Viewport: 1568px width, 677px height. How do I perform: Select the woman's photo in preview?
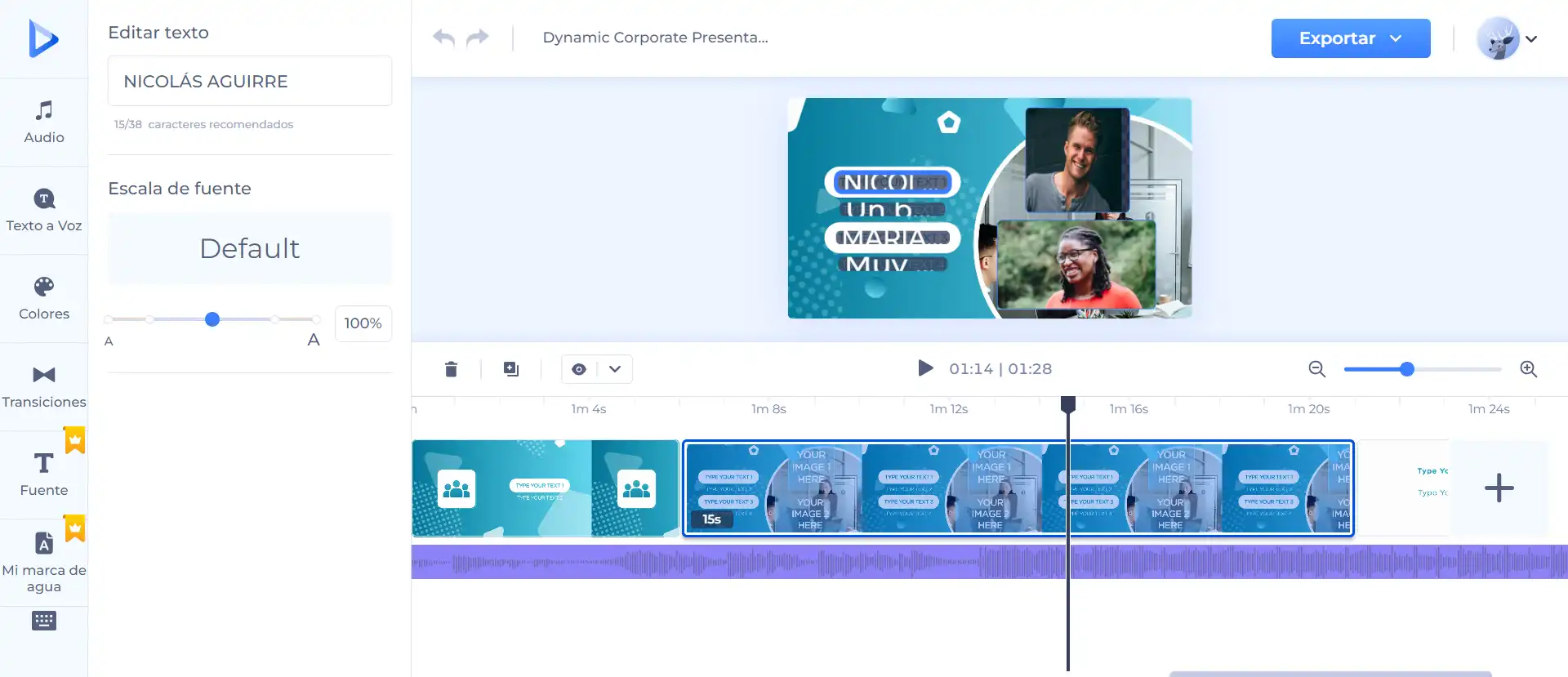(x=1076, y=265)
